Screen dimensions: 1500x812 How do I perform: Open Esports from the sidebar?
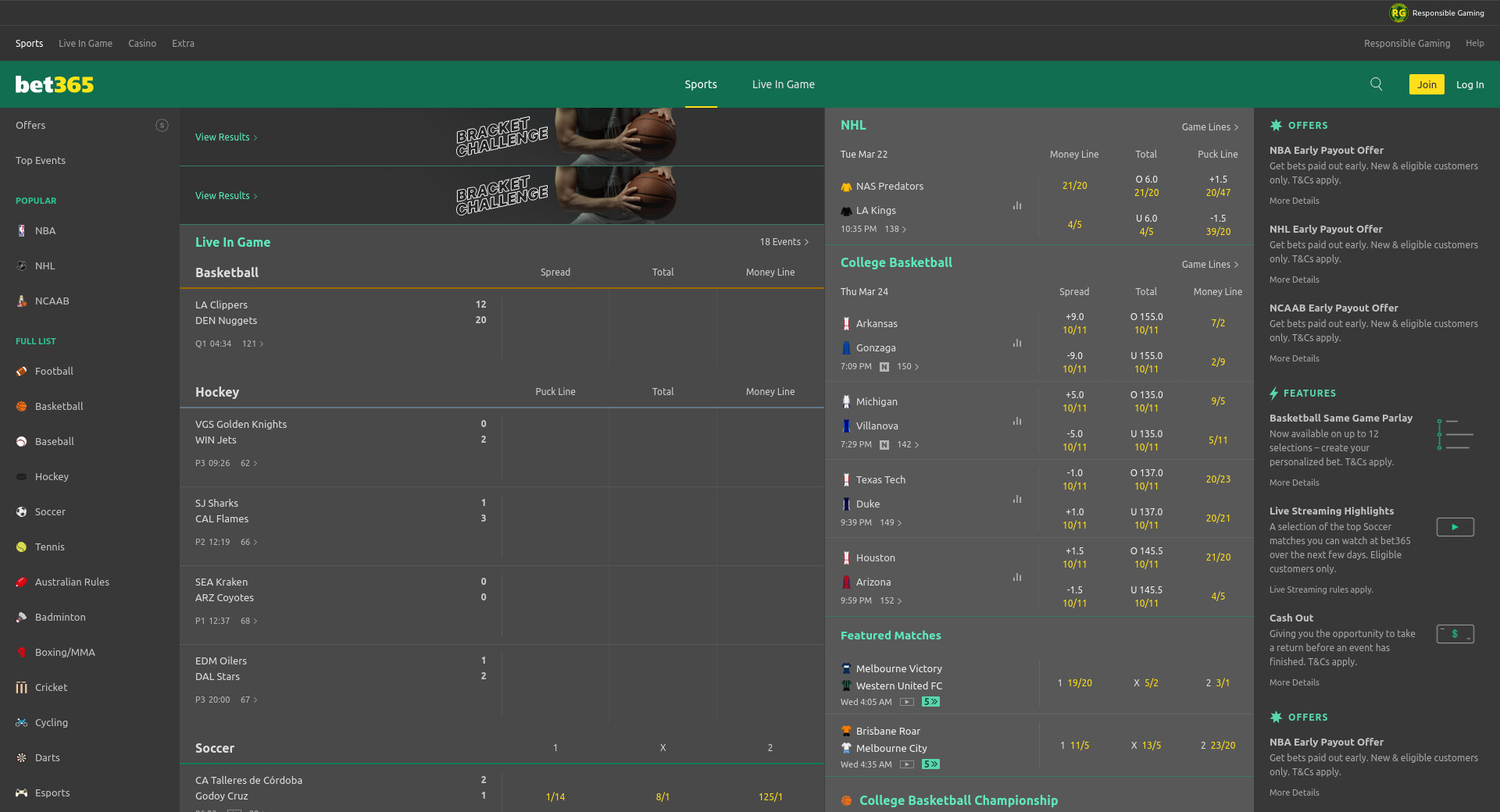tap(52, 792)
